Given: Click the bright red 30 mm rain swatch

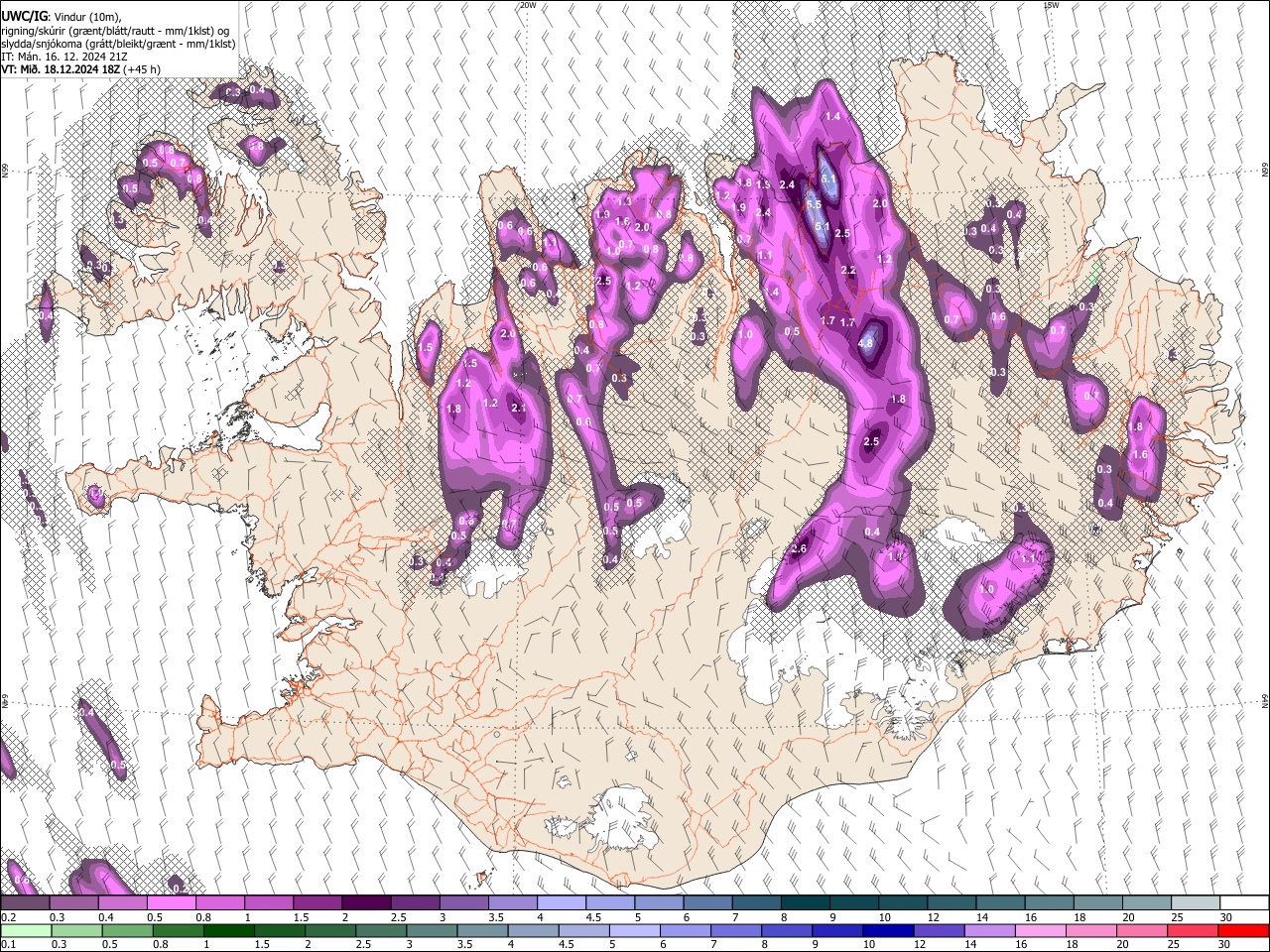Looking at the screenshot, I should [1244, 930].
